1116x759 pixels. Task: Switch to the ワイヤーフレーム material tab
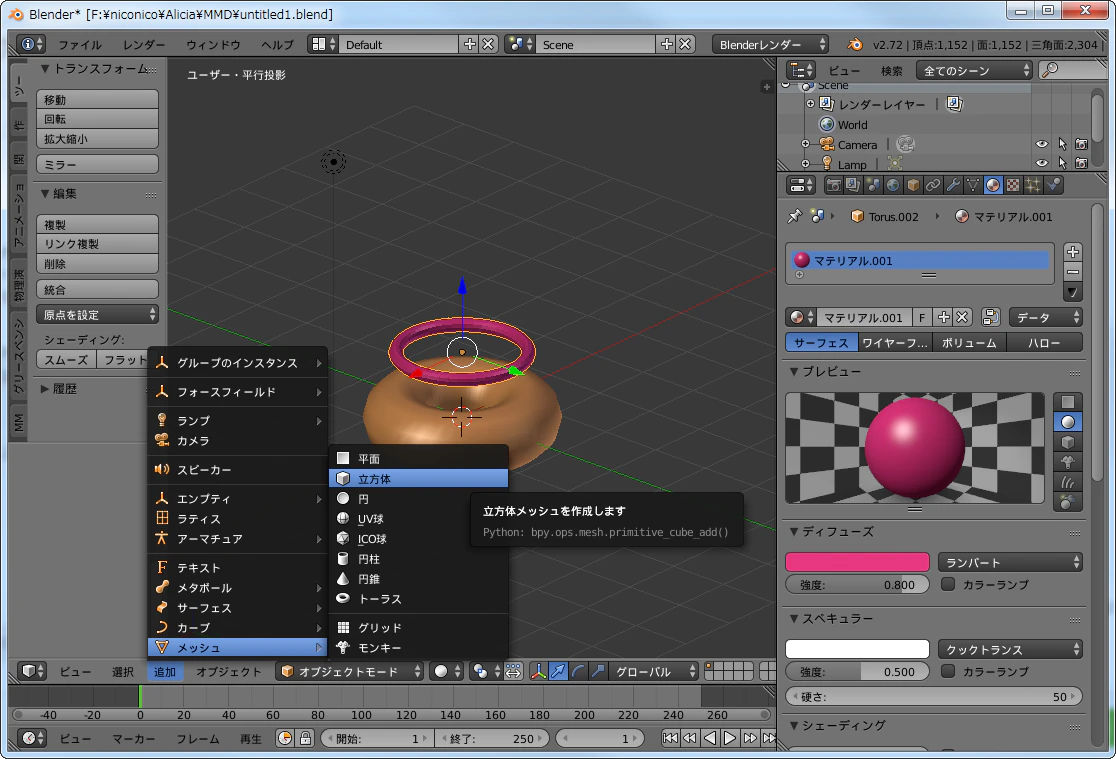[895, 342]
